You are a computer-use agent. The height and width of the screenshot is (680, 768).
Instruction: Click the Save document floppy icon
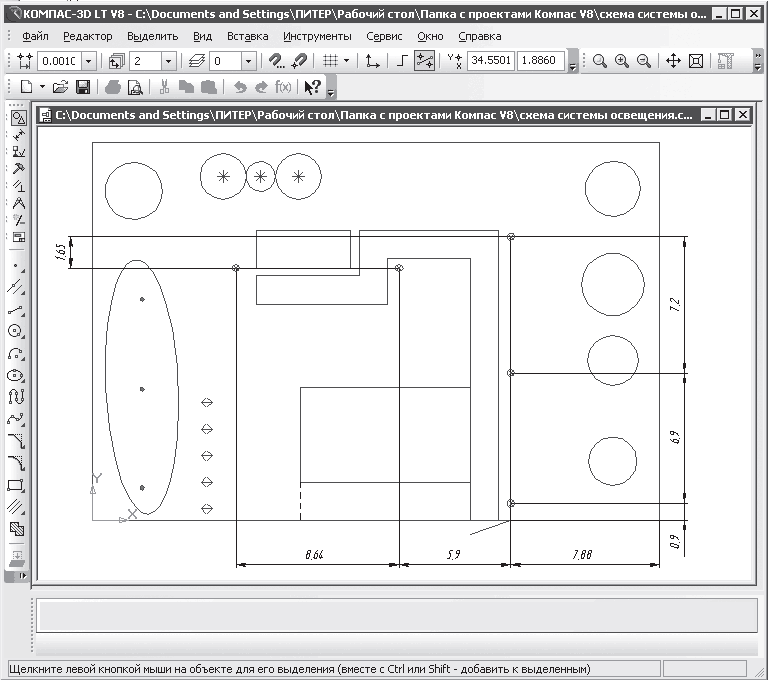click(x=83, y=87)
